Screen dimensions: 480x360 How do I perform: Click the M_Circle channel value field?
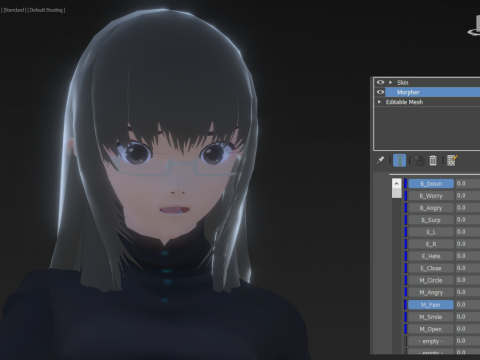pyautogui.click(x=468, y=280)
